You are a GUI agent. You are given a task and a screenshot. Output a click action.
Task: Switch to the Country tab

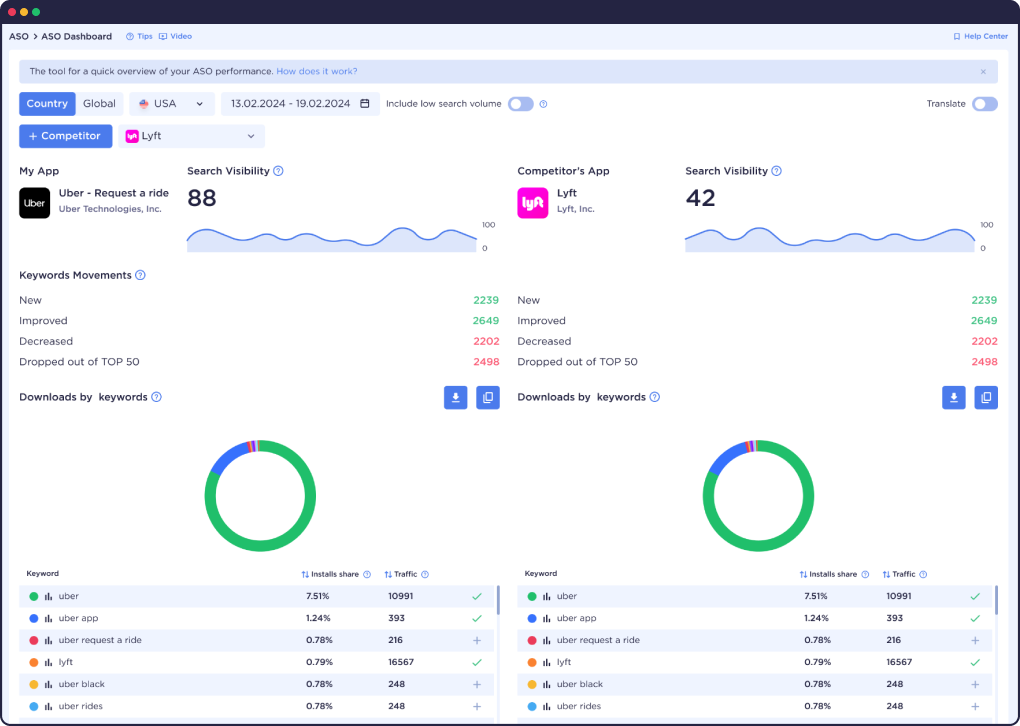[47, 103]
